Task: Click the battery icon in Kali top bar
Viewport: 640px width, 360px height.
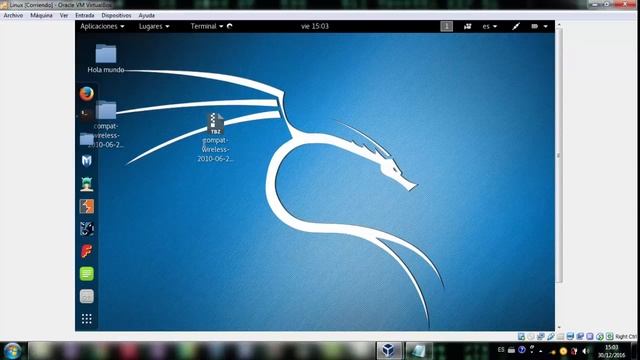Action: tap(534, 26)
